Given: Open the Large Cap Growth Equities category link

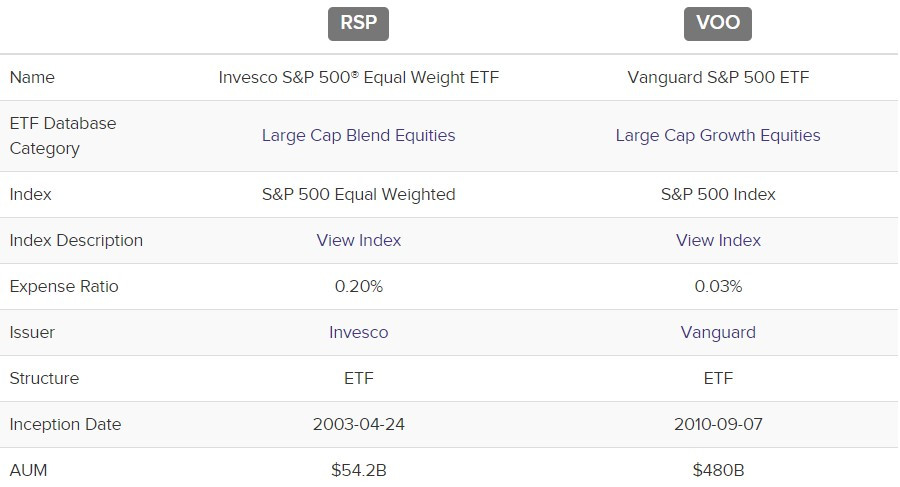Looking at the screenshot, I should [717, 136].
